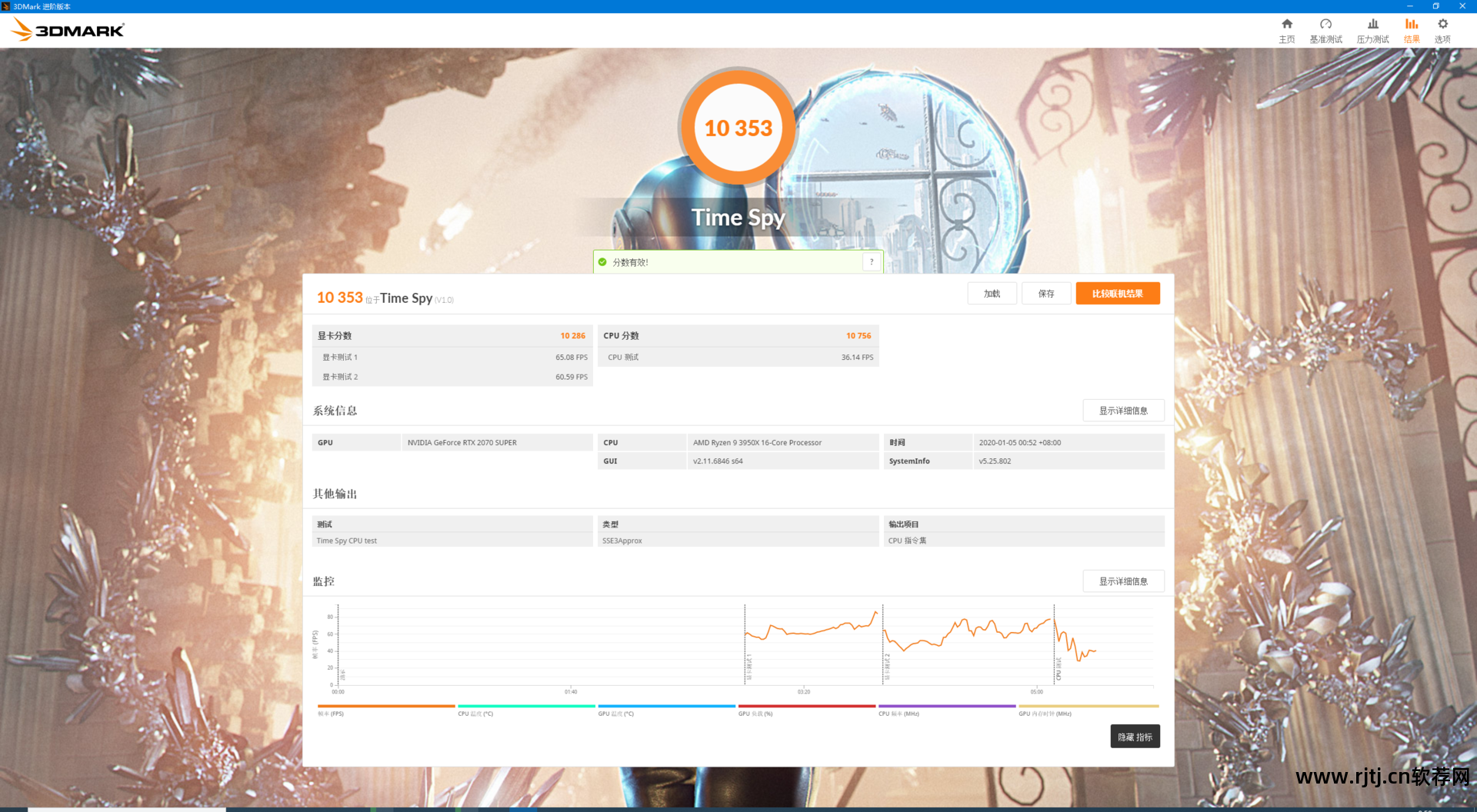Click the timestamp 2020-01-05 00:52 +08:00

tap(1069, 443)
